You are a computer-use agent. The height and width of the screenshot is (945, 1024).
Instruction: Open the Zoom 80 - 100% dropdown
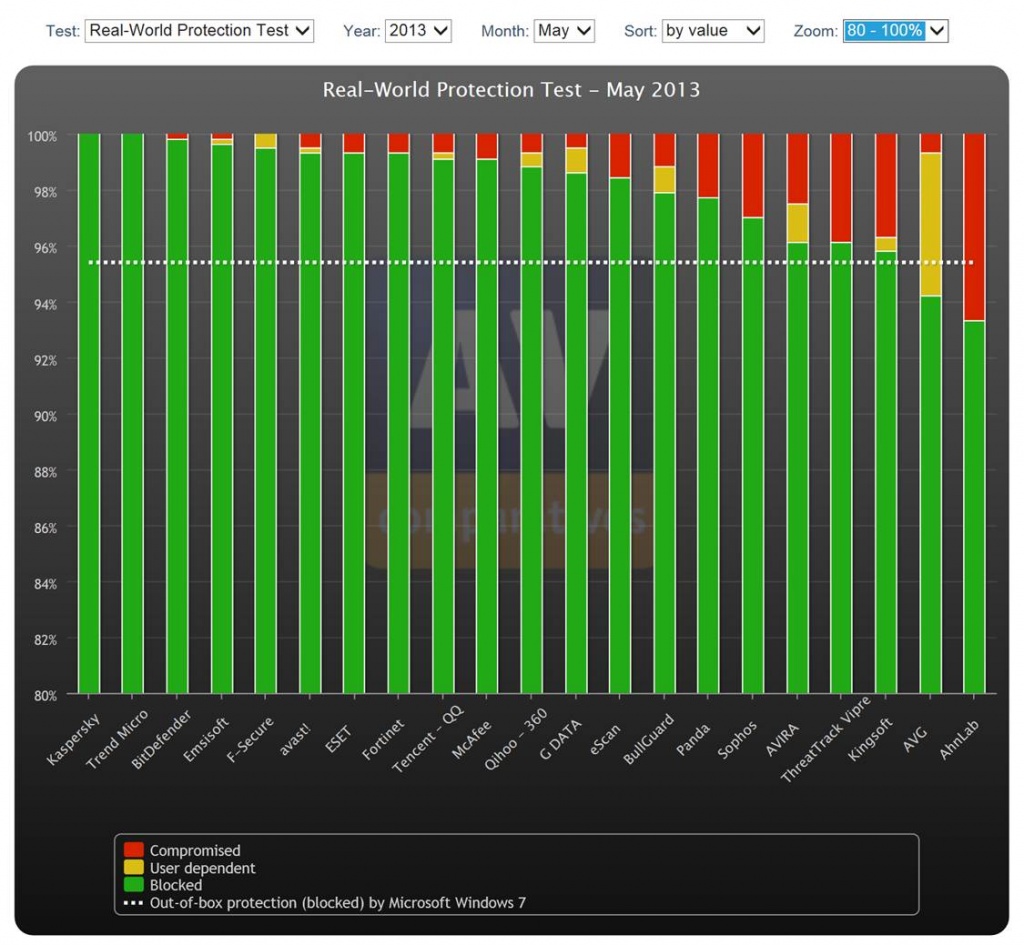[894, 31]
